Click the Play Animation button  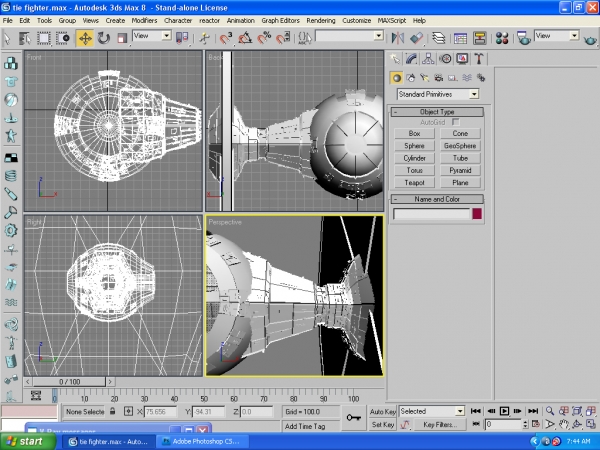point(504,411)
